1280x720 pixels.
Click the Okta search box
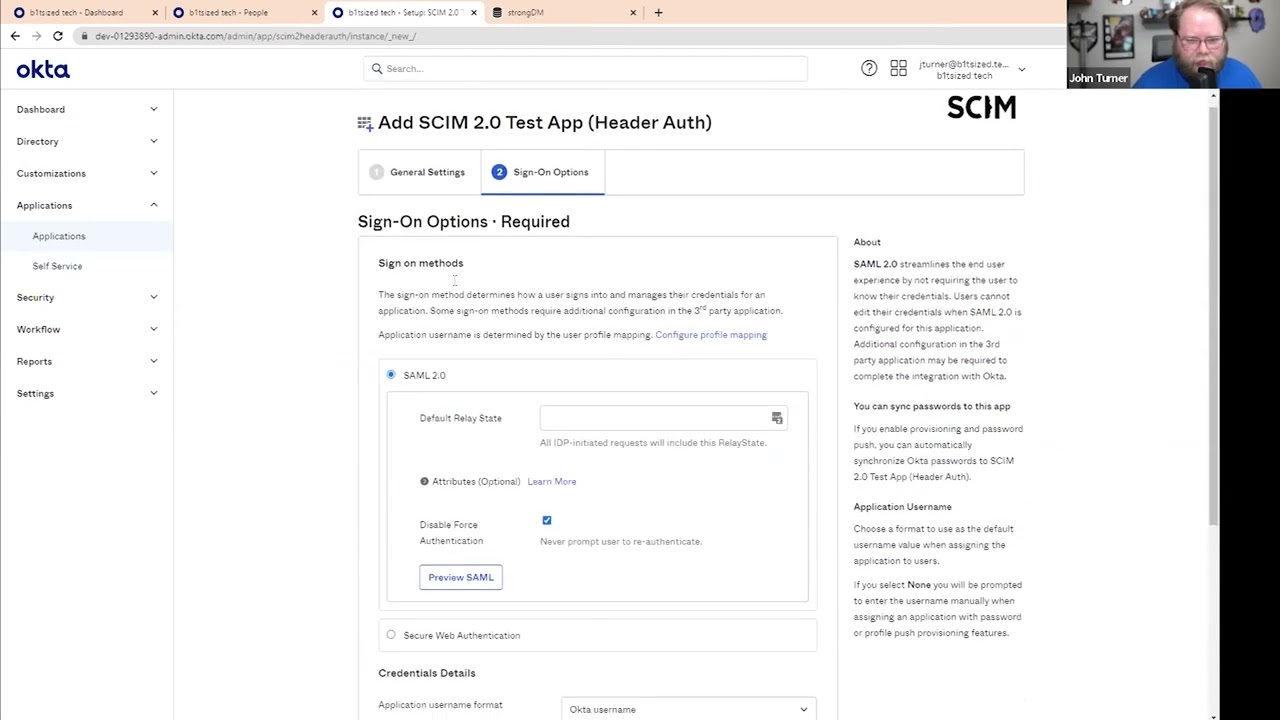[x=585, y=69]
